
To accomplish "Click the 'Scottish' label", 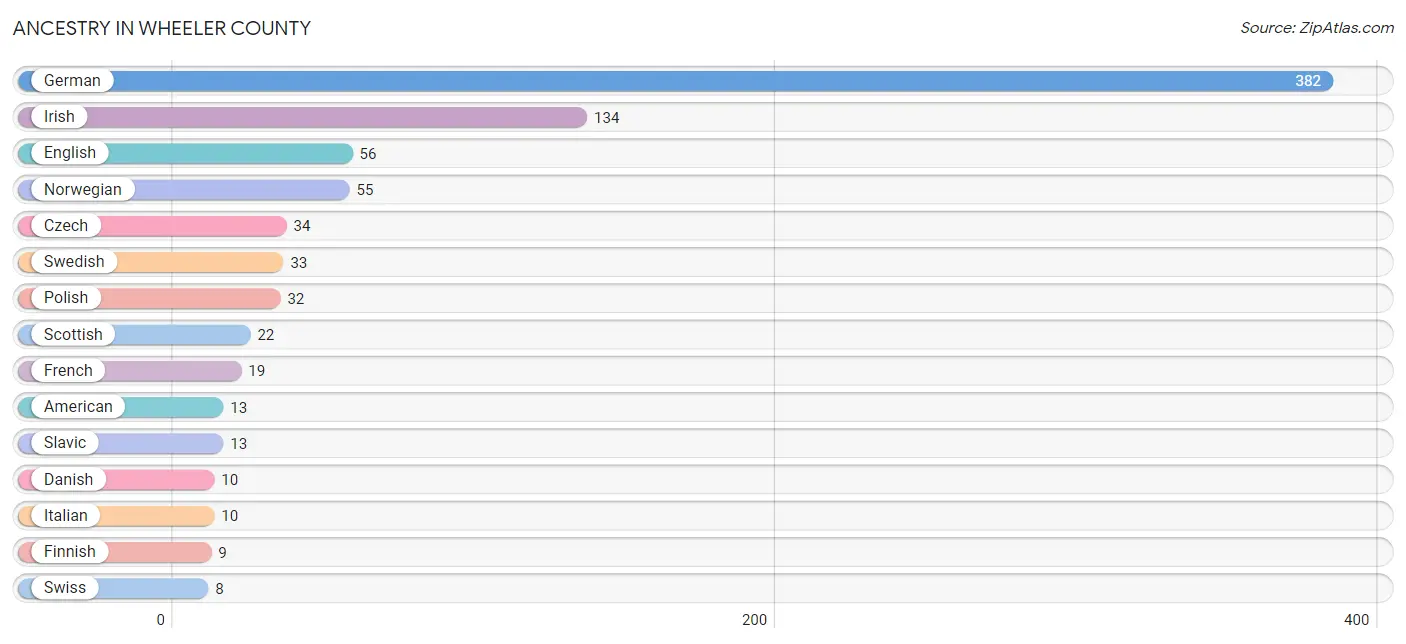I will (73, 334).
